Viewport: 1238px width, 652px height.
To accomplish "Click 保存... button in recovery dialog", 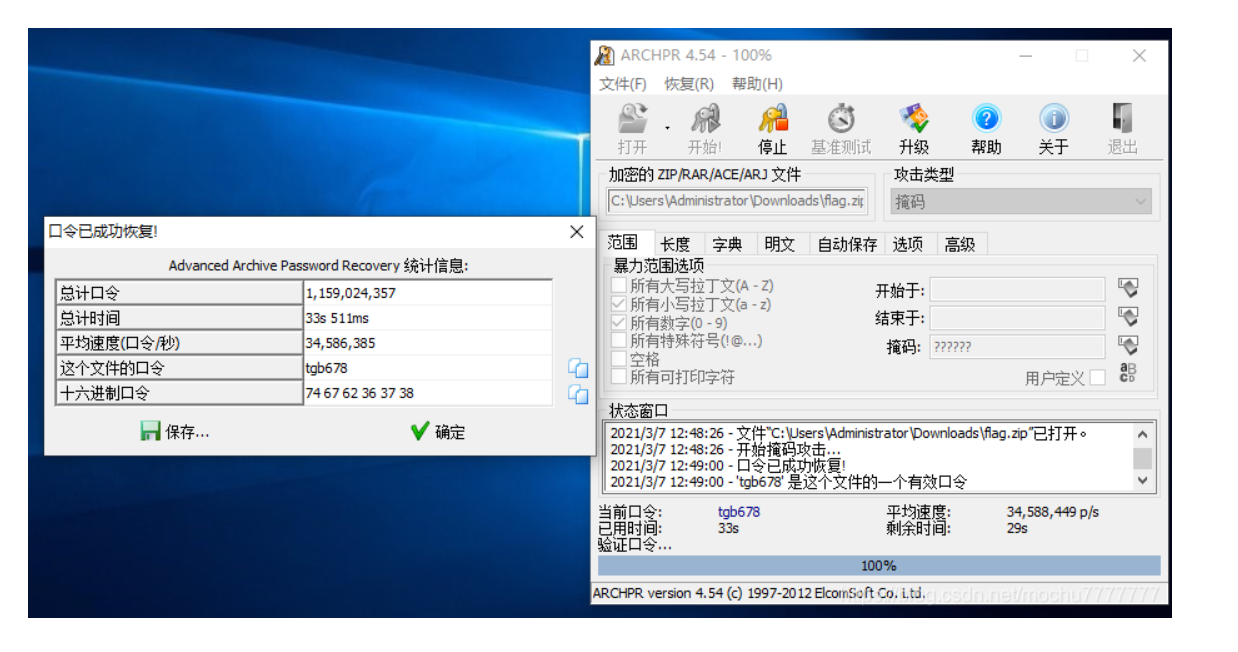I will (175, 432).
